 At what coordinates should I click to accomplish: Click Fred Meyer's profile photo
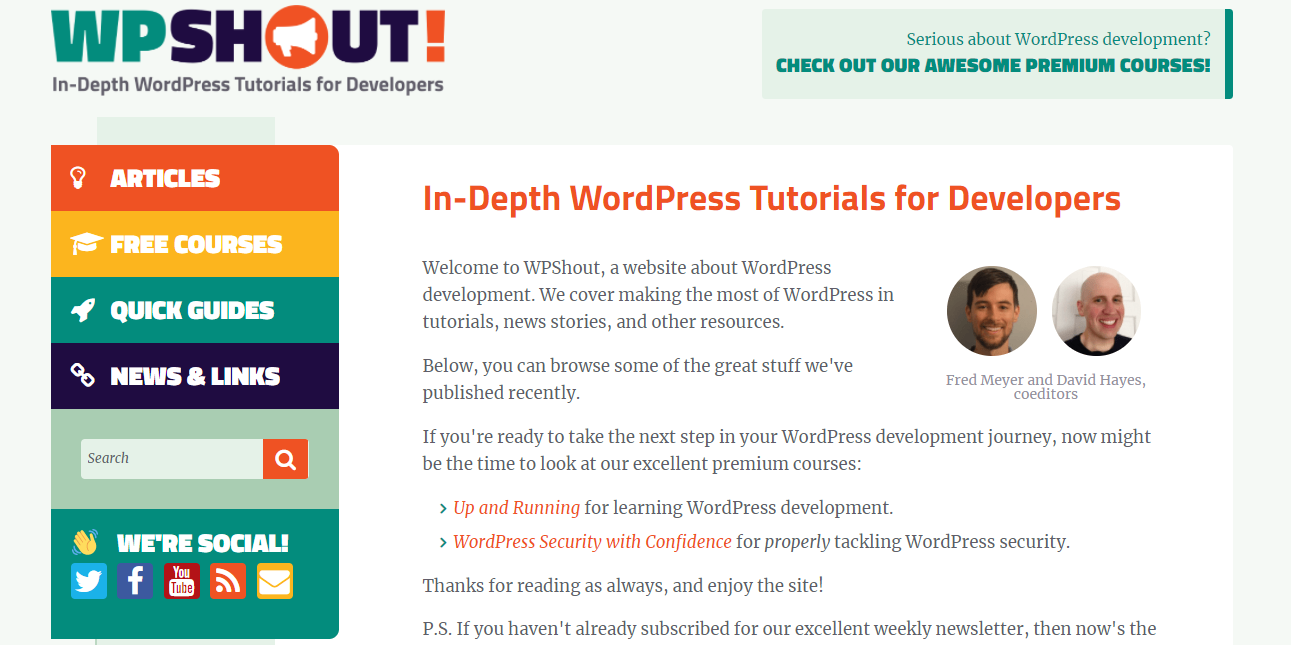tap(991, 311)
